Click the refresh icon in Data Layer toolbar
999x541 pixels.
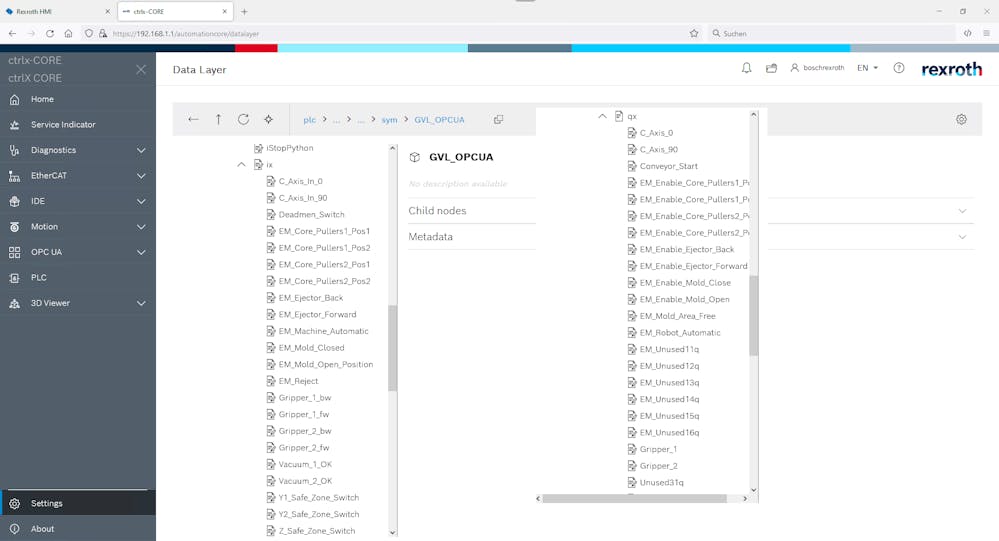click(243, 119)
